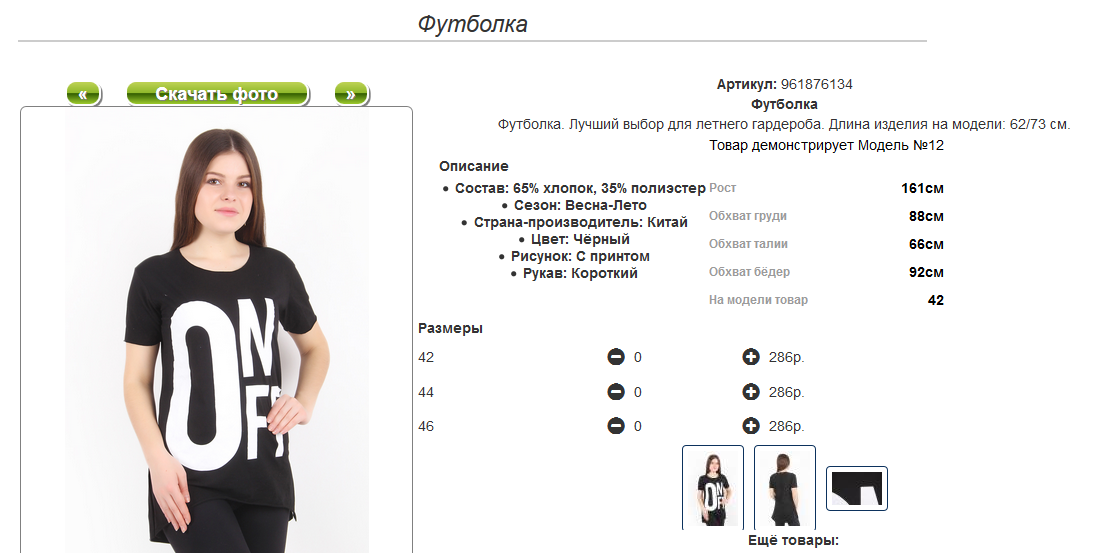This screenshot has width=1119, height=553.
Task: Increase quantity for size 44
Action: pos(751,392)
